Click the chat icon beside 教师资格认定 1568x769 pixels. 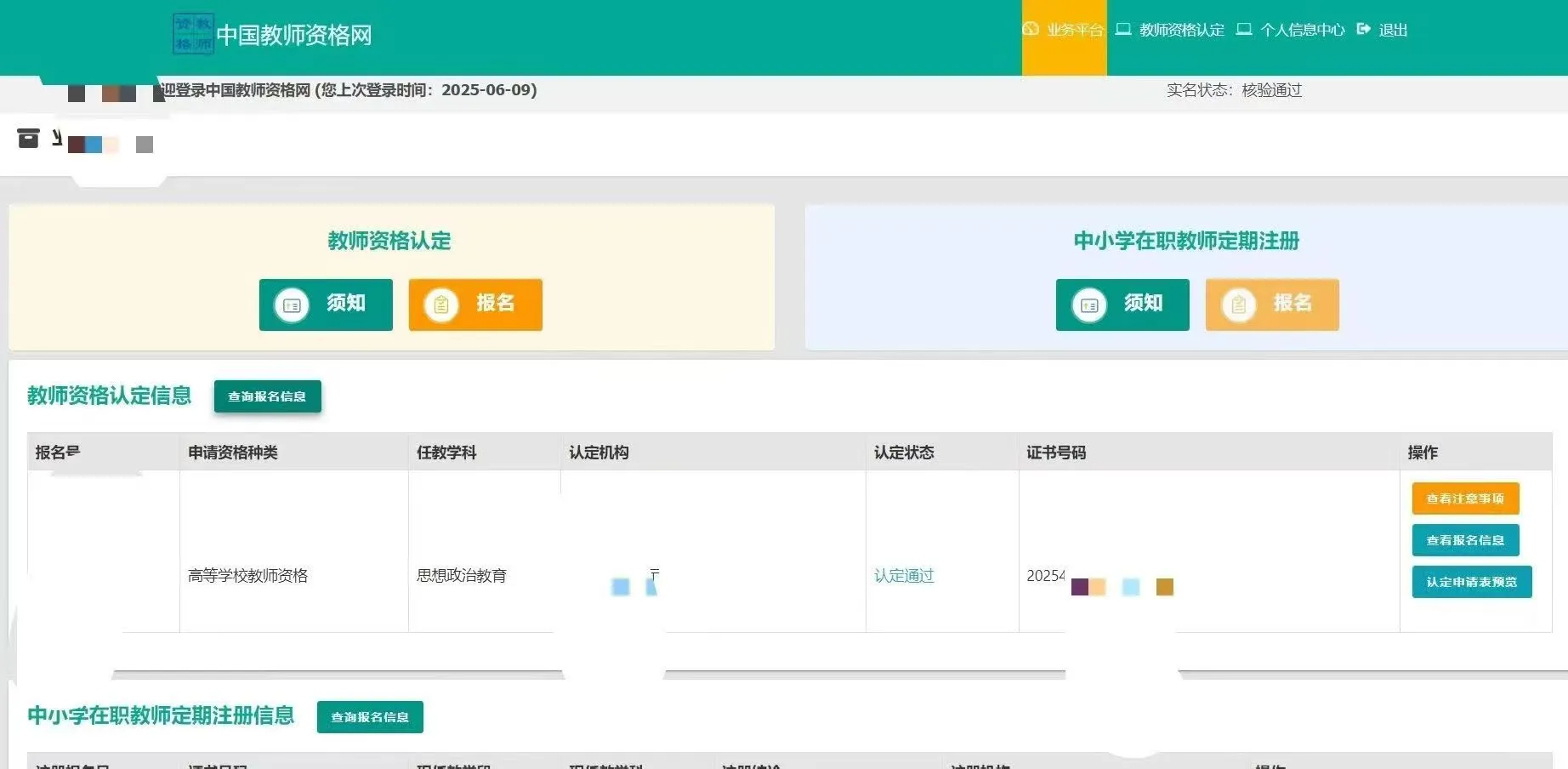1122,30
